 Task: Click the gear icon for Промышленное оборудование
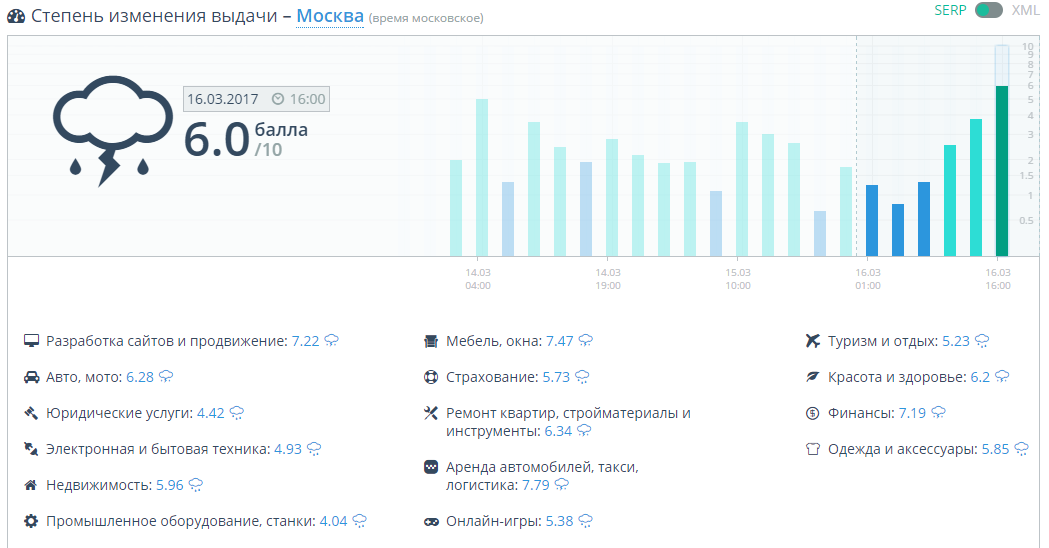point(31,521)
